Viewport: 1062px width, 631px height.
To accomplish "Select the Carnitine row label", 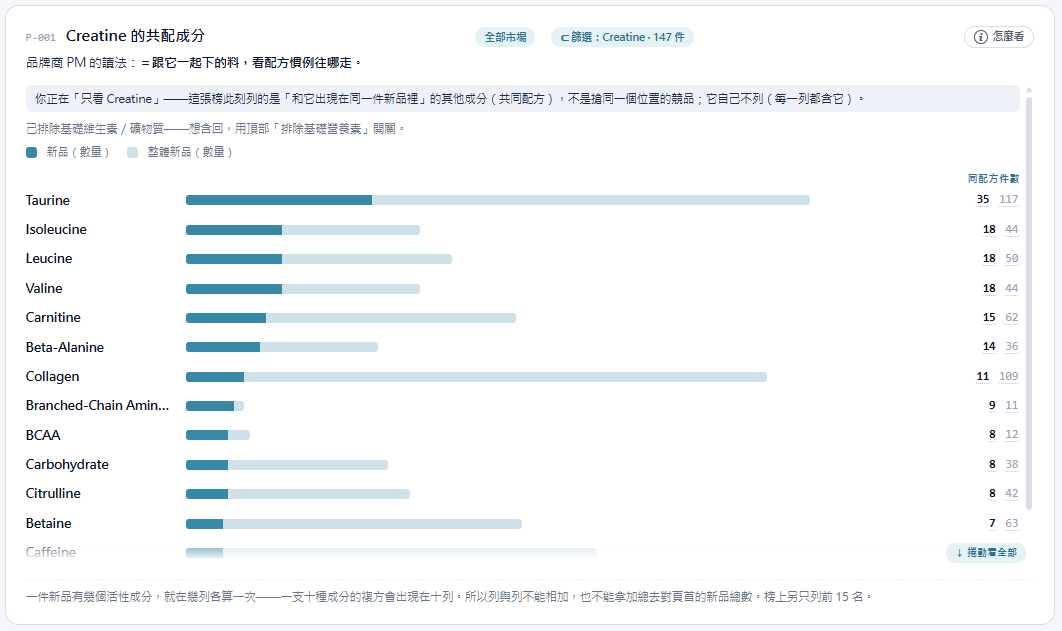I will tap(53, 318).
